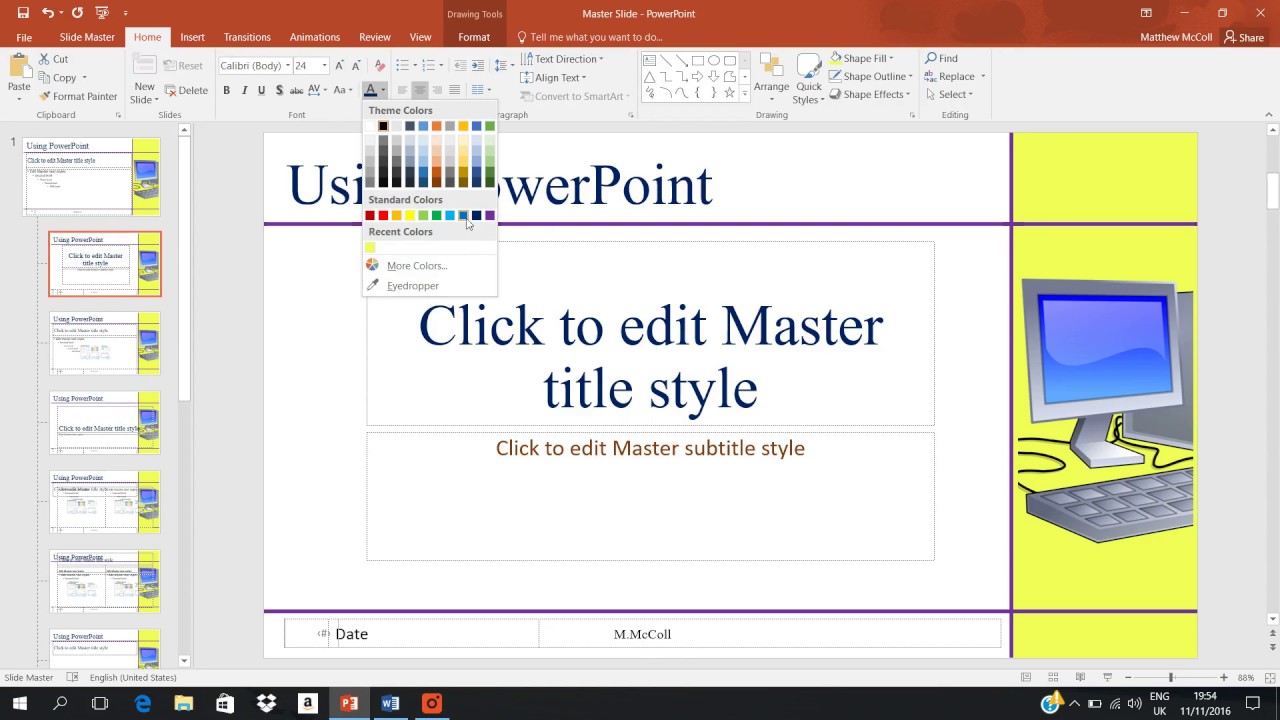Open the File tab

pyautogui.click(x=24, y=37)
